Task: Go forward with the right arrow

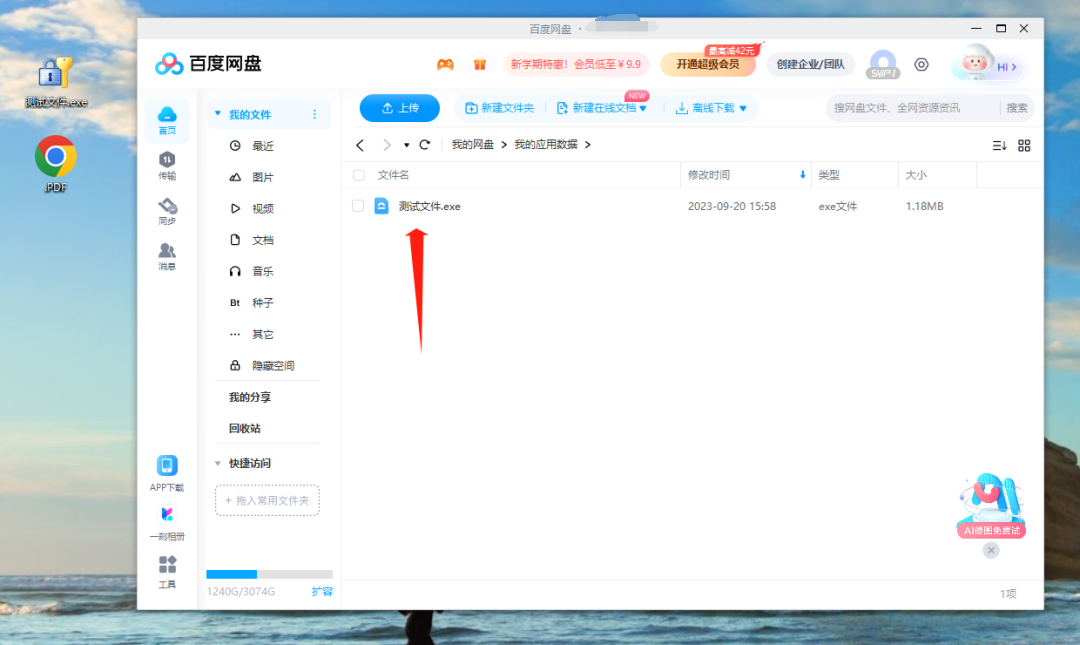Action: [x=386, y=145]
